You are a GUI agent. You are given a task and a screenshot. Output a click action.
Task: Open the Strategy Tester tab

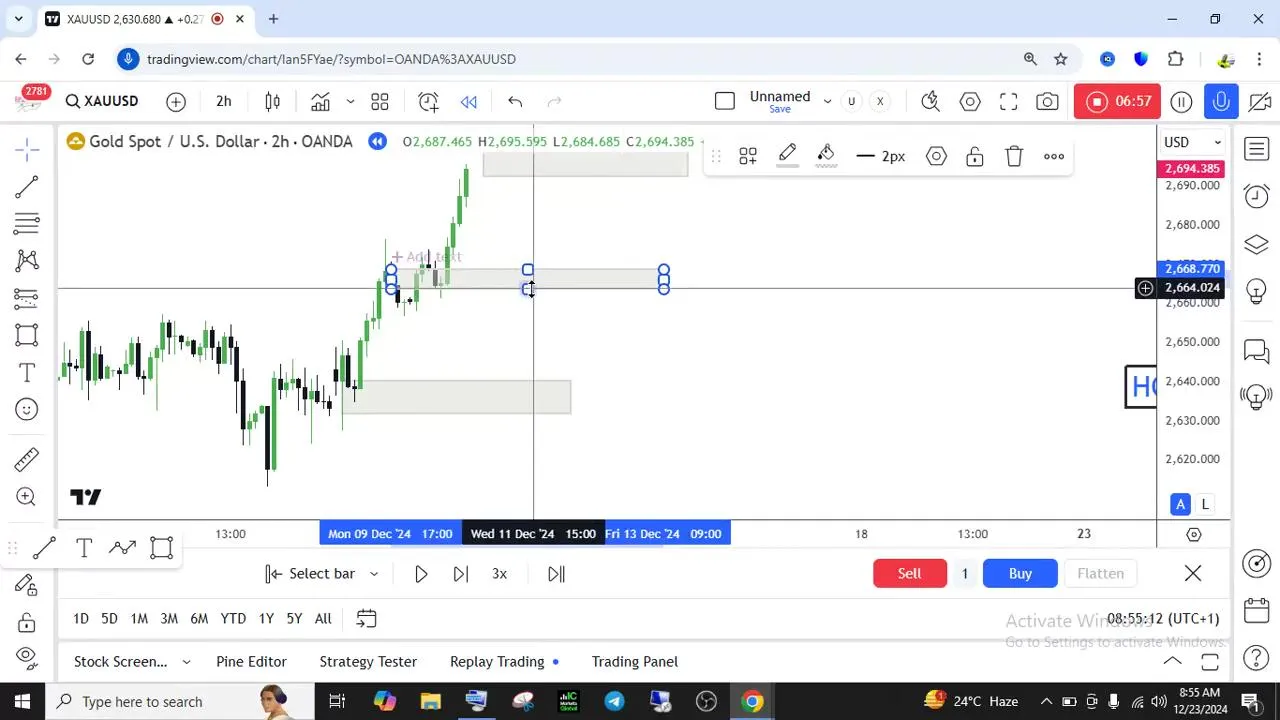368,661
